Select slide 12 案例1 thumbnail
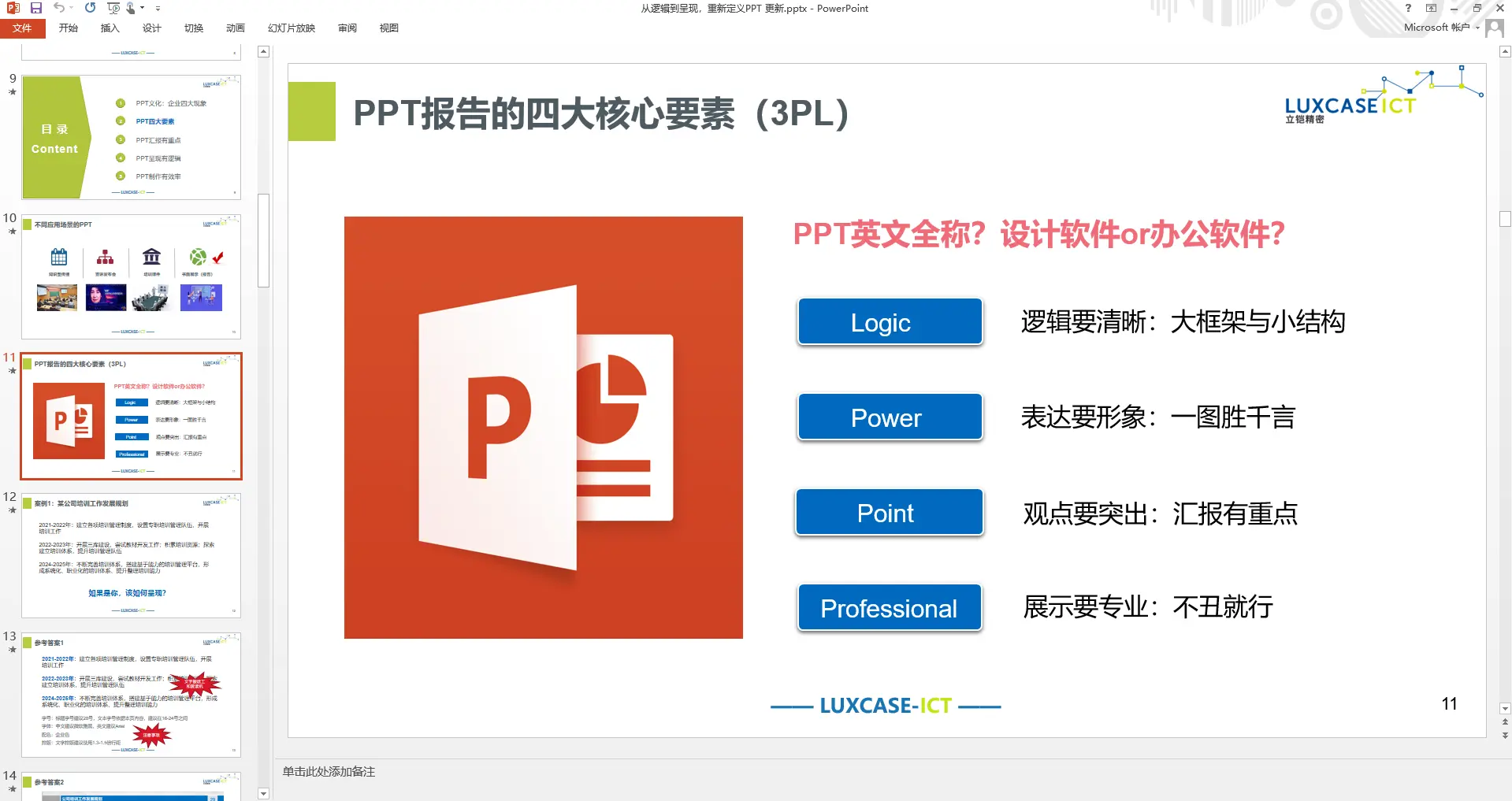Screen dimensions: 1512x801 [131, 555]
